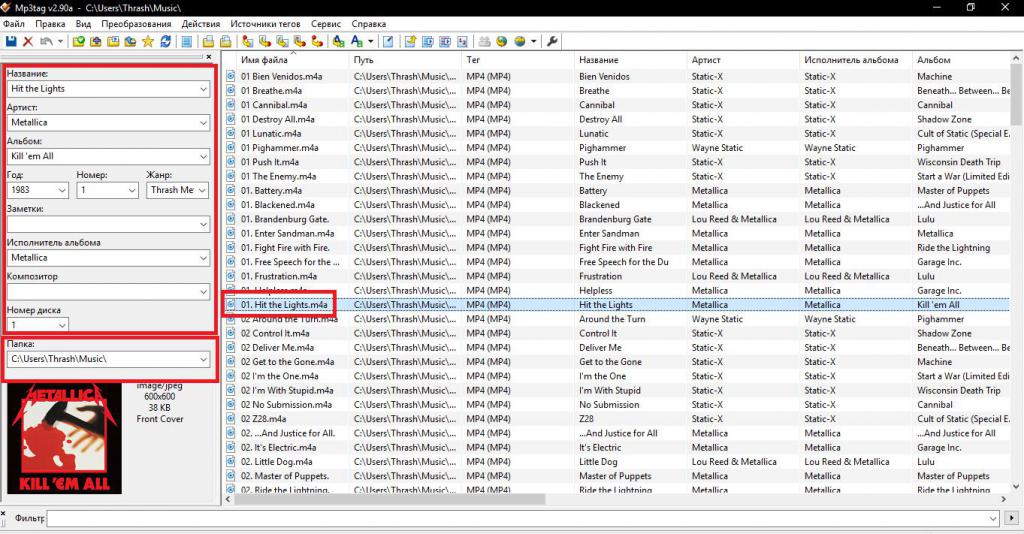This screenshot has width=1024, height=534.
Task: Click the scroll-down arrow of the file list
Action: [1016, 487]
